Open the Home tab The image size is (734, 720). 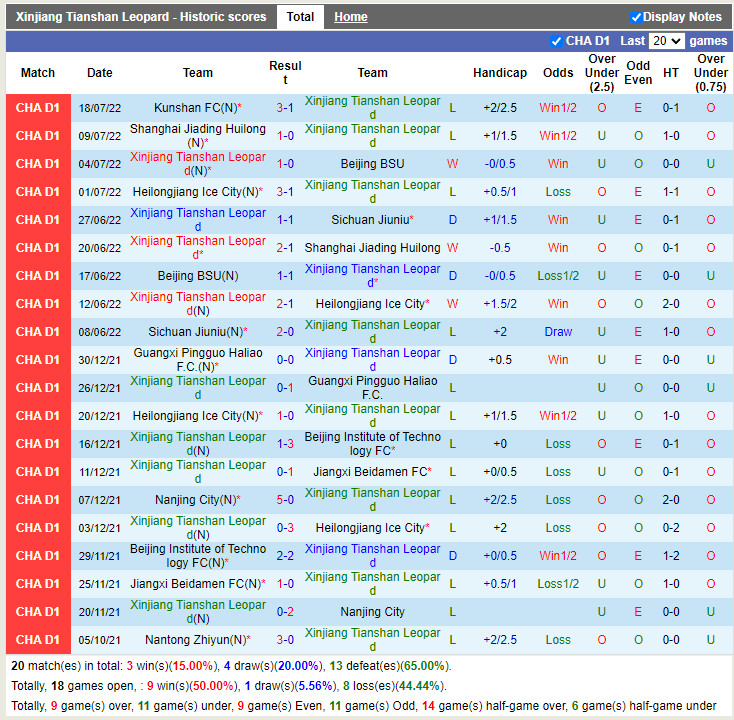pos(350,17)
